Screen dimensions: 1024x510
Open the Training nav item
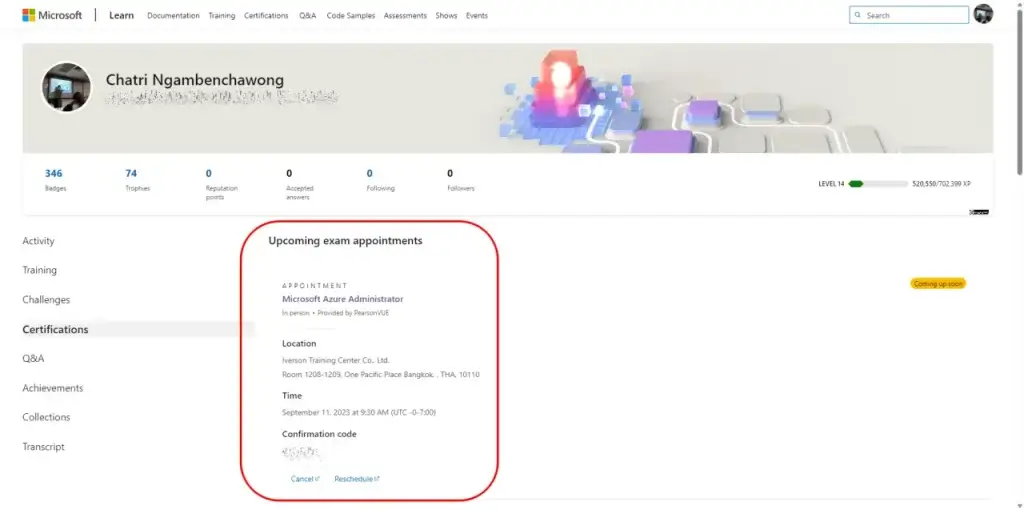(x=221, y=16)
